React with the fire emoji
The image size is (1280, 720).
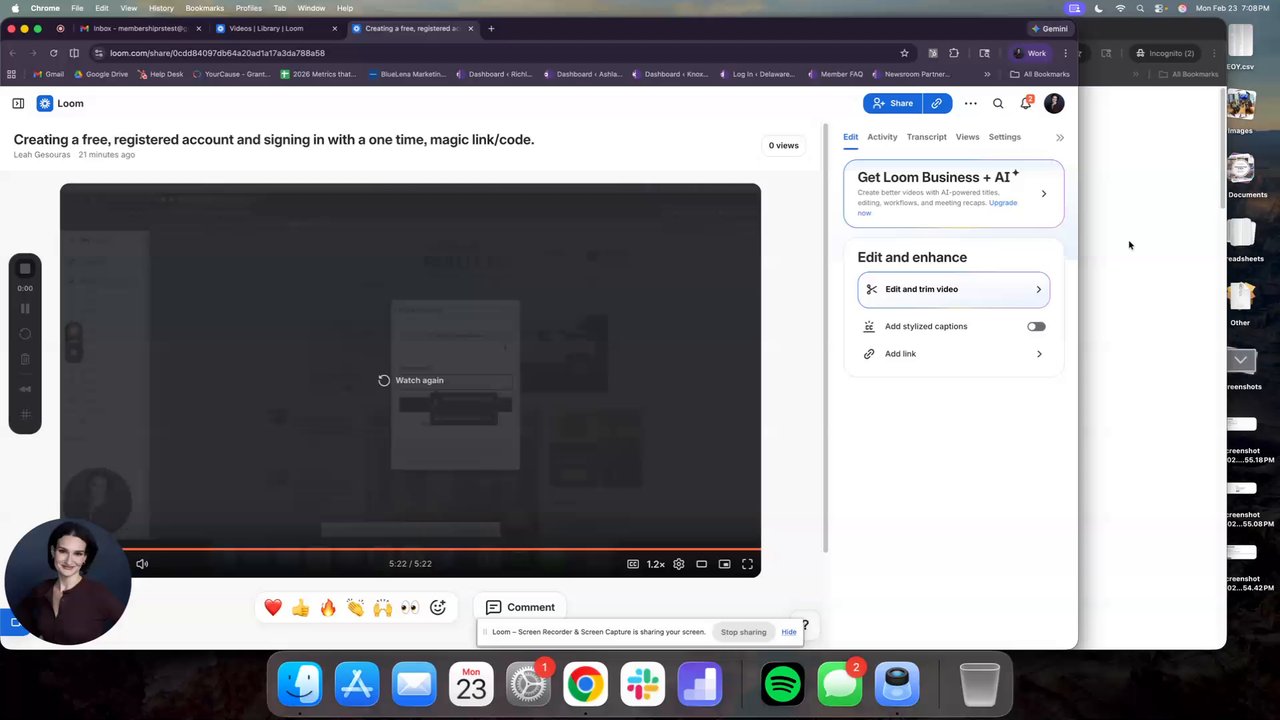328,607
